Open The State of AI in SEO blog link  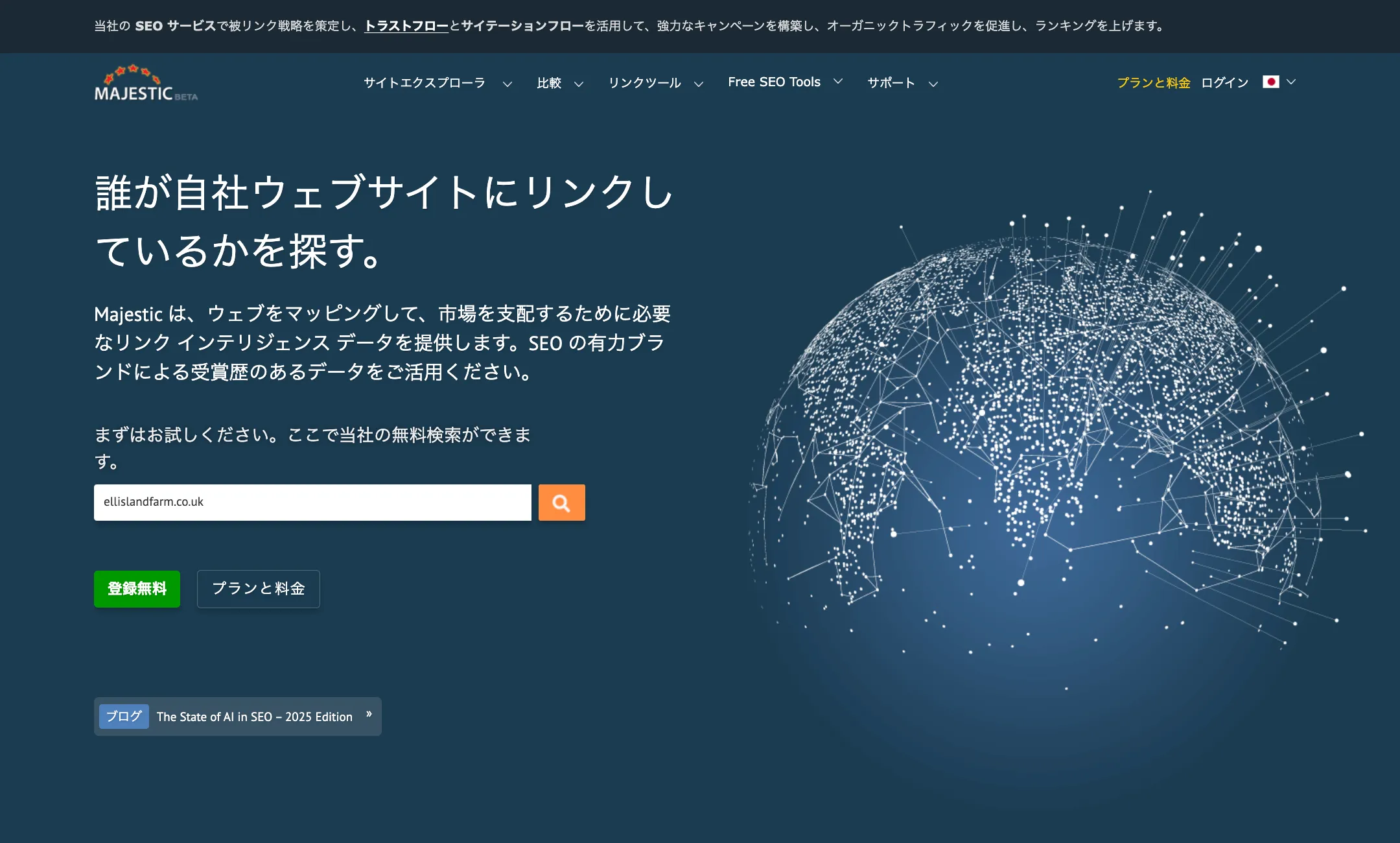pyautogui.click(x=255, y=717)
